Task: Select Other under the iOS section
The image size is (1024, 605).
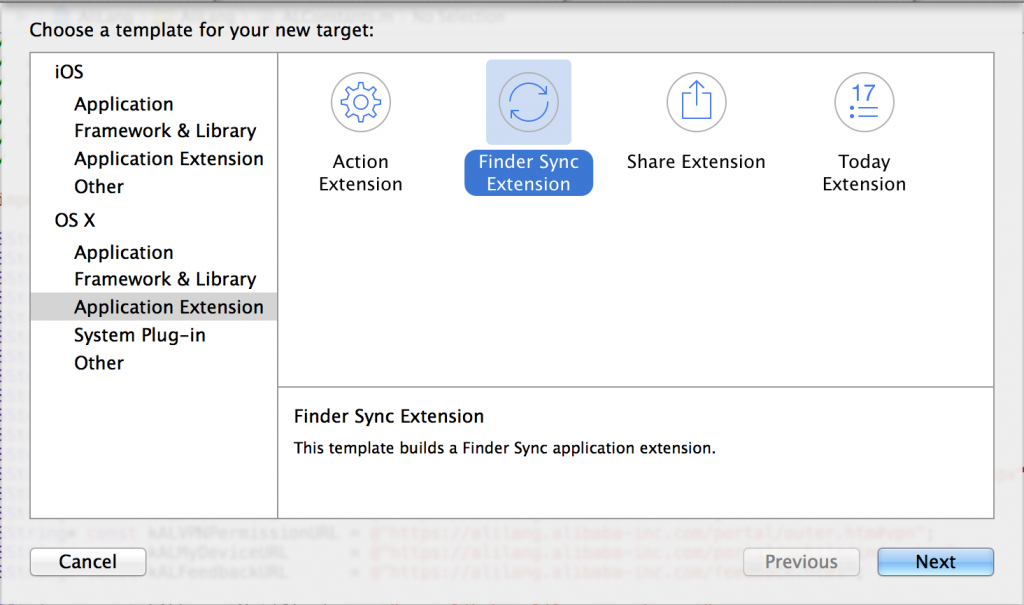Action: tap(99, 187)
